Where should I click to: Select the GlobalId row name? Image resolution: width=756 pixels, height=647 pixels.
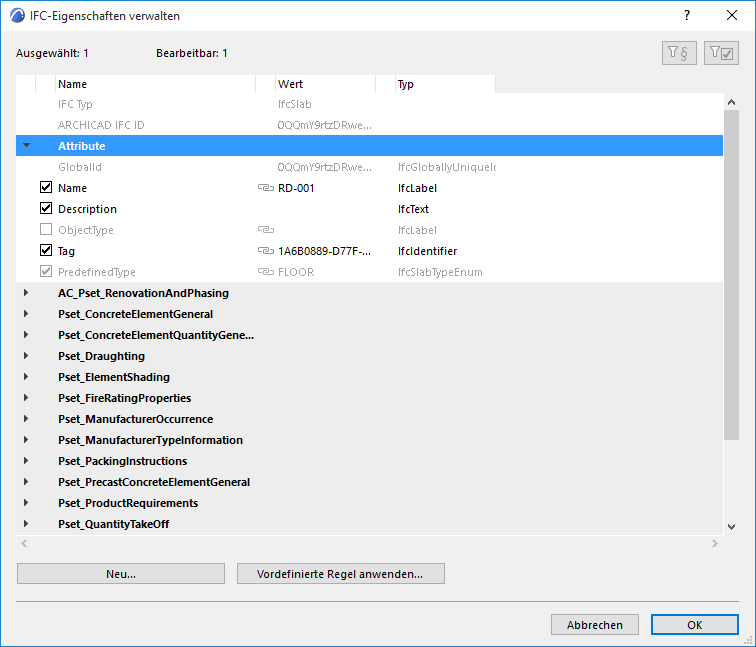(80, 167)
